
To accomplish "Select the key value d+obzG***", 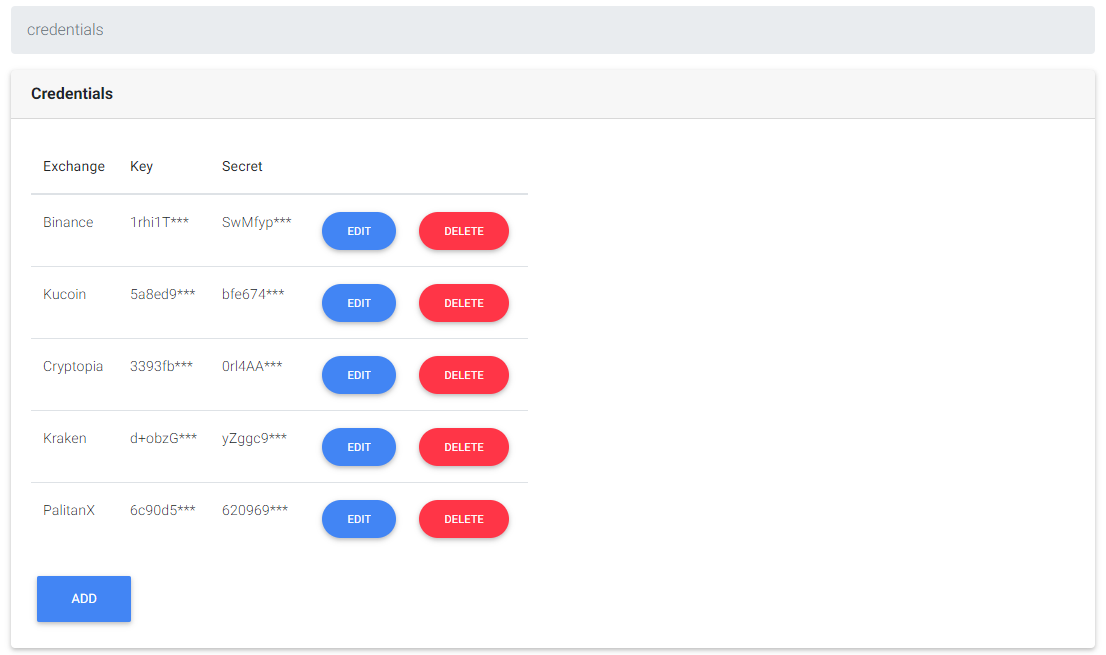I will coord(164,438).
